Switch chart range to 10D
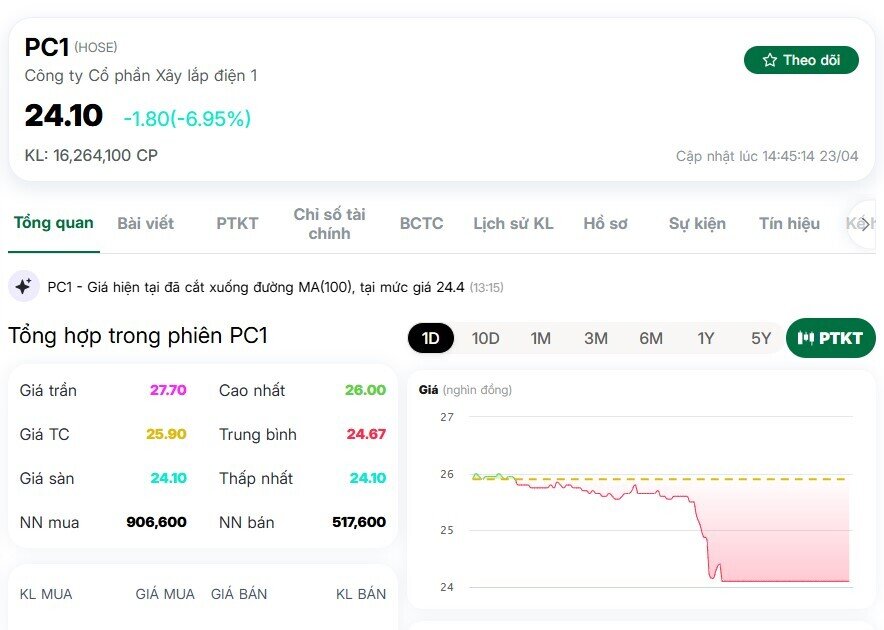The image size is (884, 630). coord(486,338)
